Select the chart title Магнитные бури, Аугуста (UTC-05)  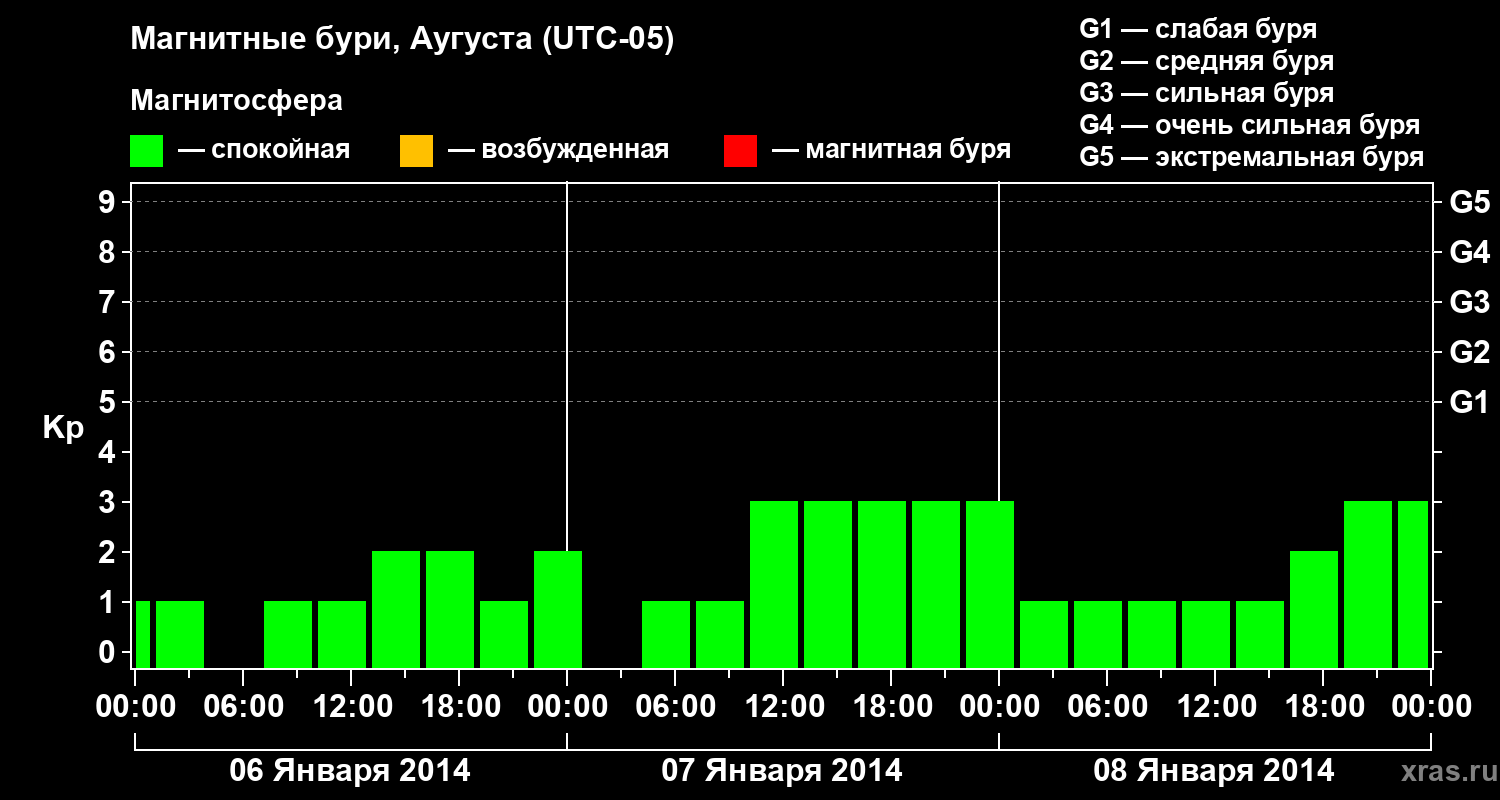tap(402, 40)
